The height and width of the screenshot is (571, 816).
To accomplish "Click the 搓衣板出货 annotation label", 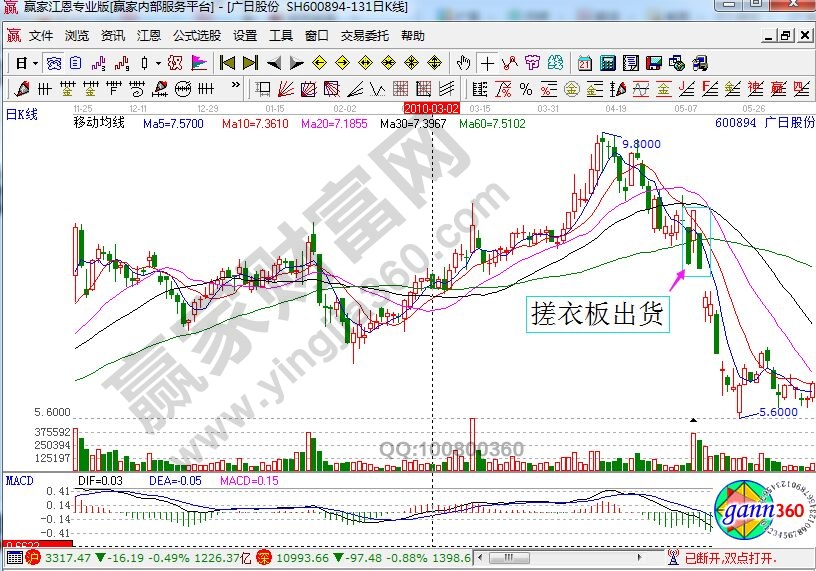I will tap(596, 314).
